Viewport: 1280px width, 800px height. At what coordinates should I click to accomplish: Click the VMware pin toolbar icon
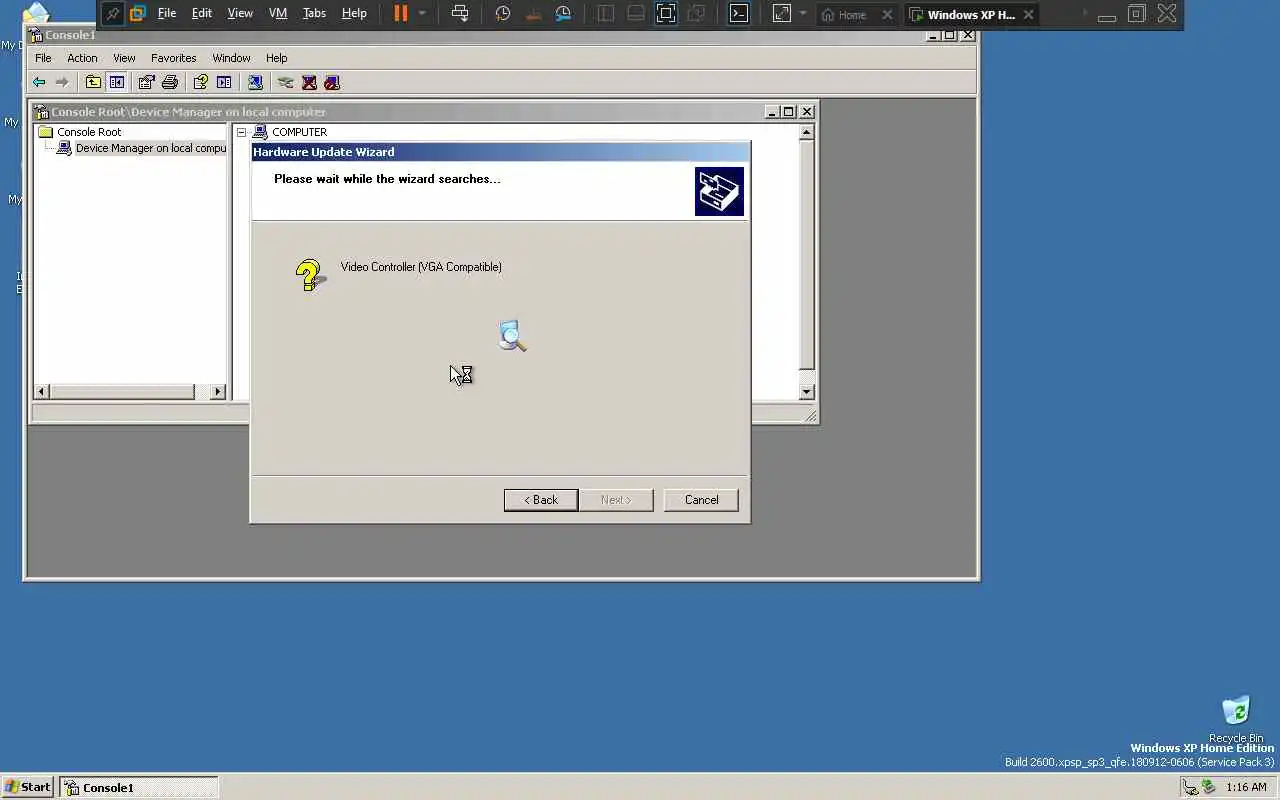pyautogui.click(x=113, y=14)
